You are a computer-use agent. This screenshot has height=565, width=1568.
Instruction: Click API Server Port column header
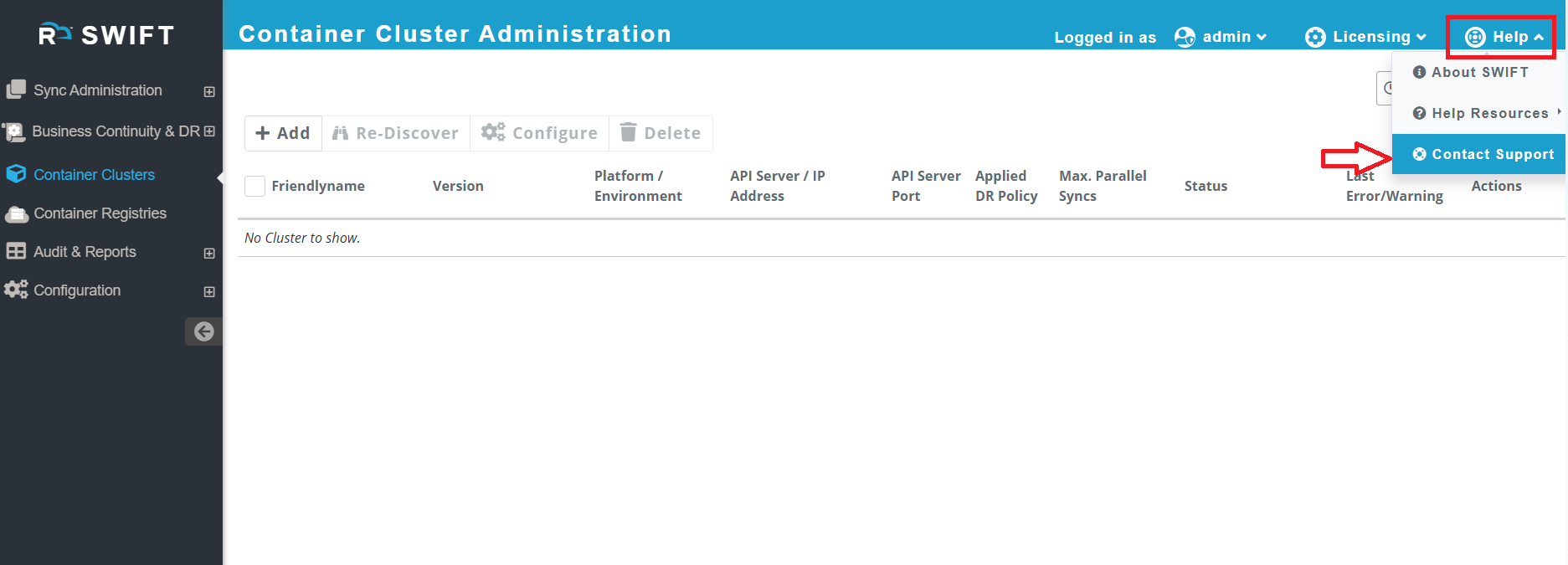(x=926, y=186)
